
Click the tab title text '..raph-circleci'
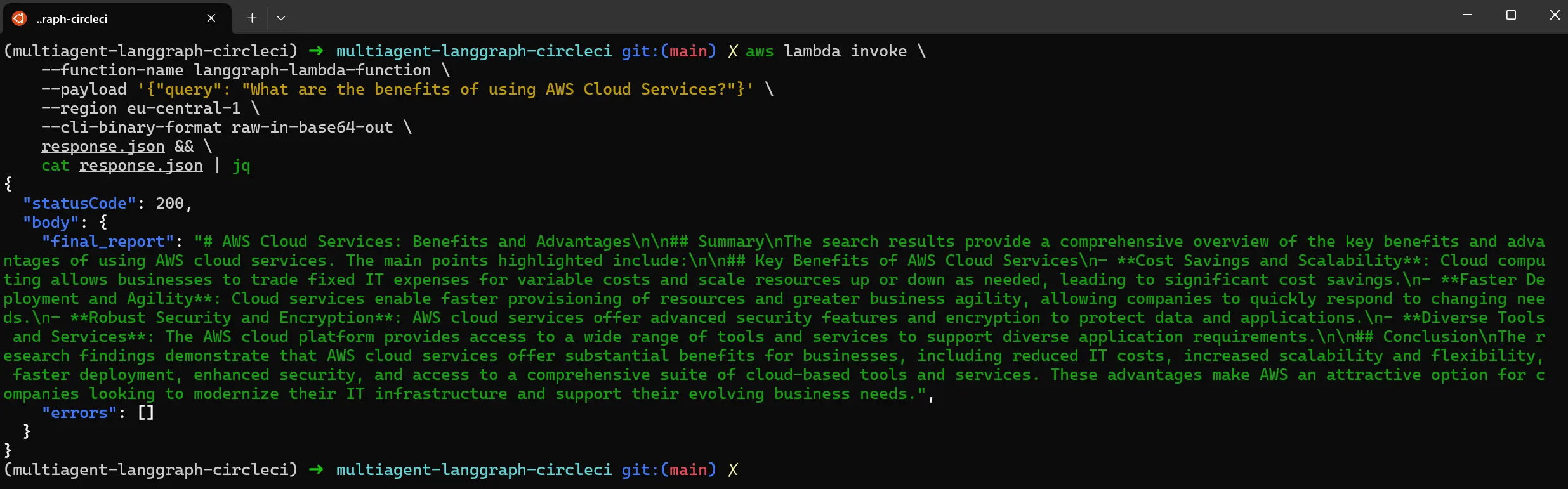pos(73,19)
